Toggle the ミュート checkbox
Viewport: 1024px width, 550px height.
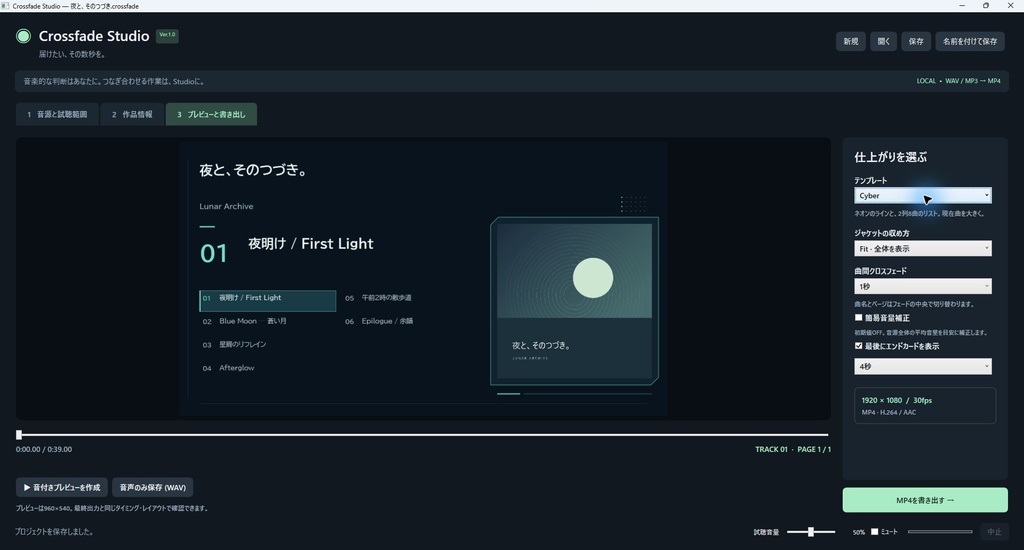[874, 532]
